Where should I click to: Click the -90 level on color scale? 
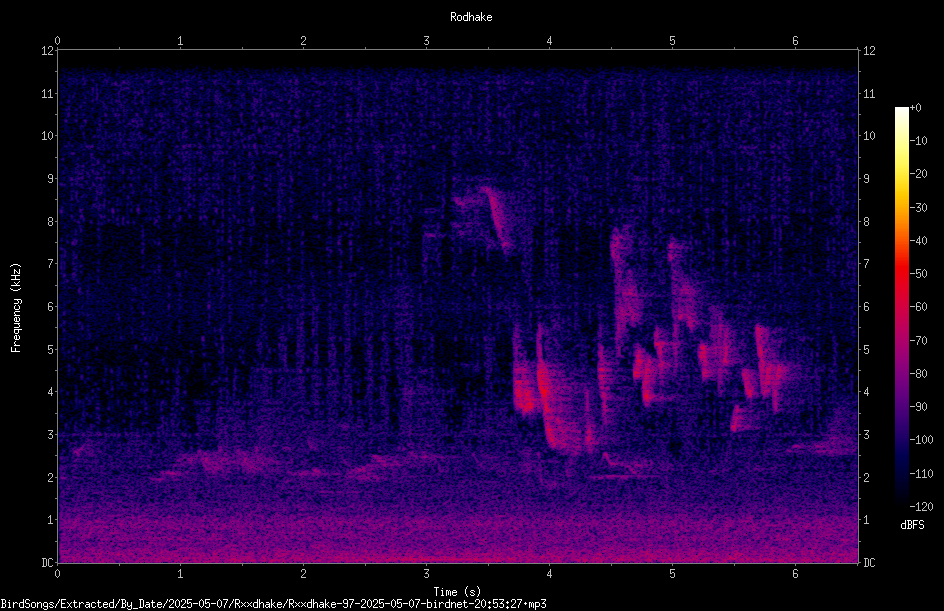pyautogui.click(x=918, y=407)
